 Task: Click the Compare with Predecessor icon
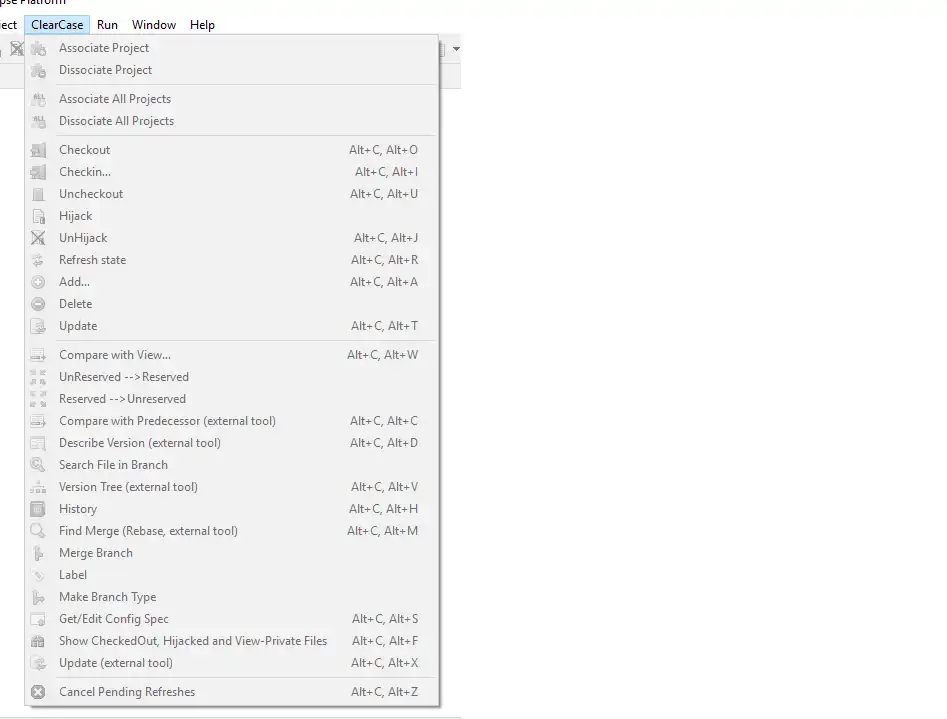click(38, 421)
